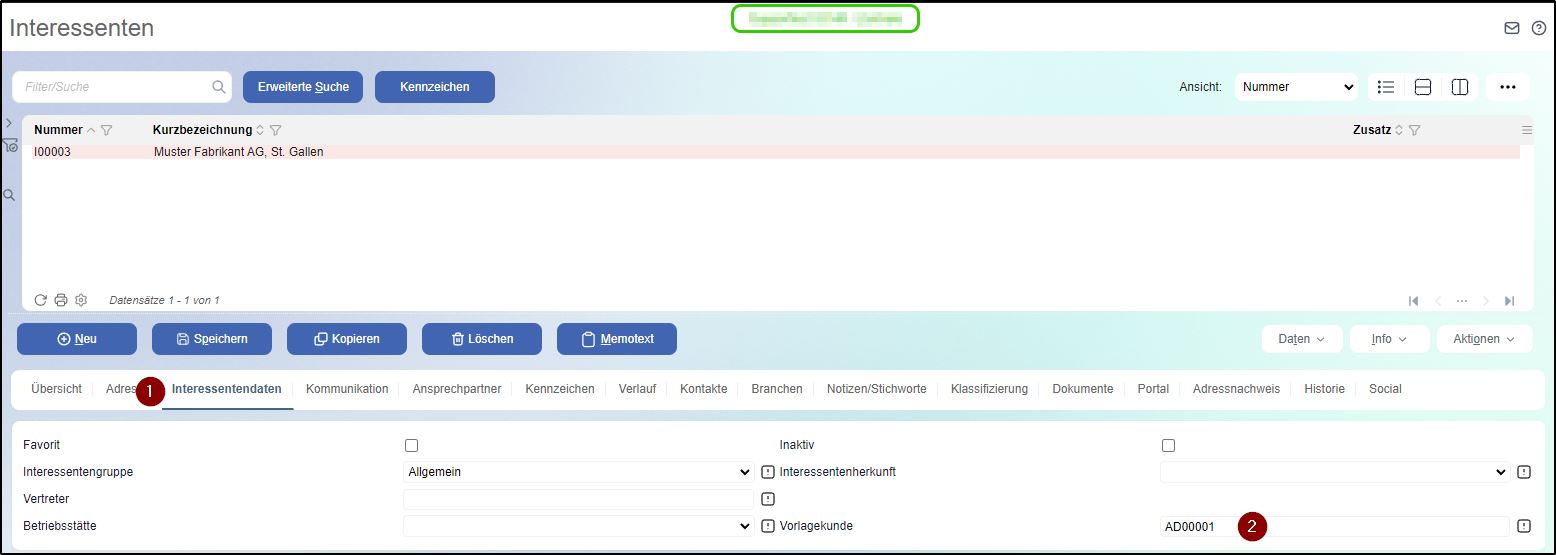Toggle sort arrows on Kurzbezeichnung column
This screenshot has width=1556, height=555.
click(x=261, y=130)
